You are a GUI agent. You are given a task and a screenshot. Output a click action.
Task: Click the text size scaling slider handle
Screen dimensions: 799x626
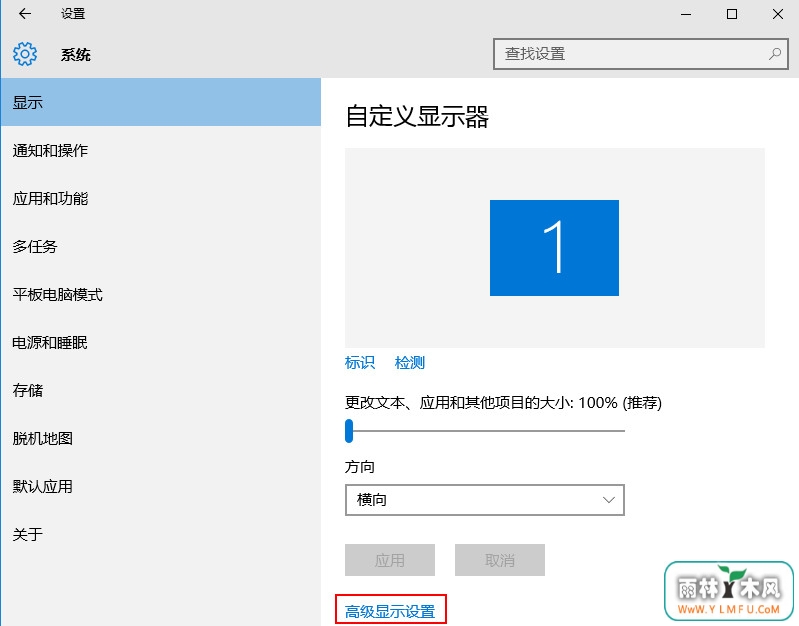click(x=349, y=431)
